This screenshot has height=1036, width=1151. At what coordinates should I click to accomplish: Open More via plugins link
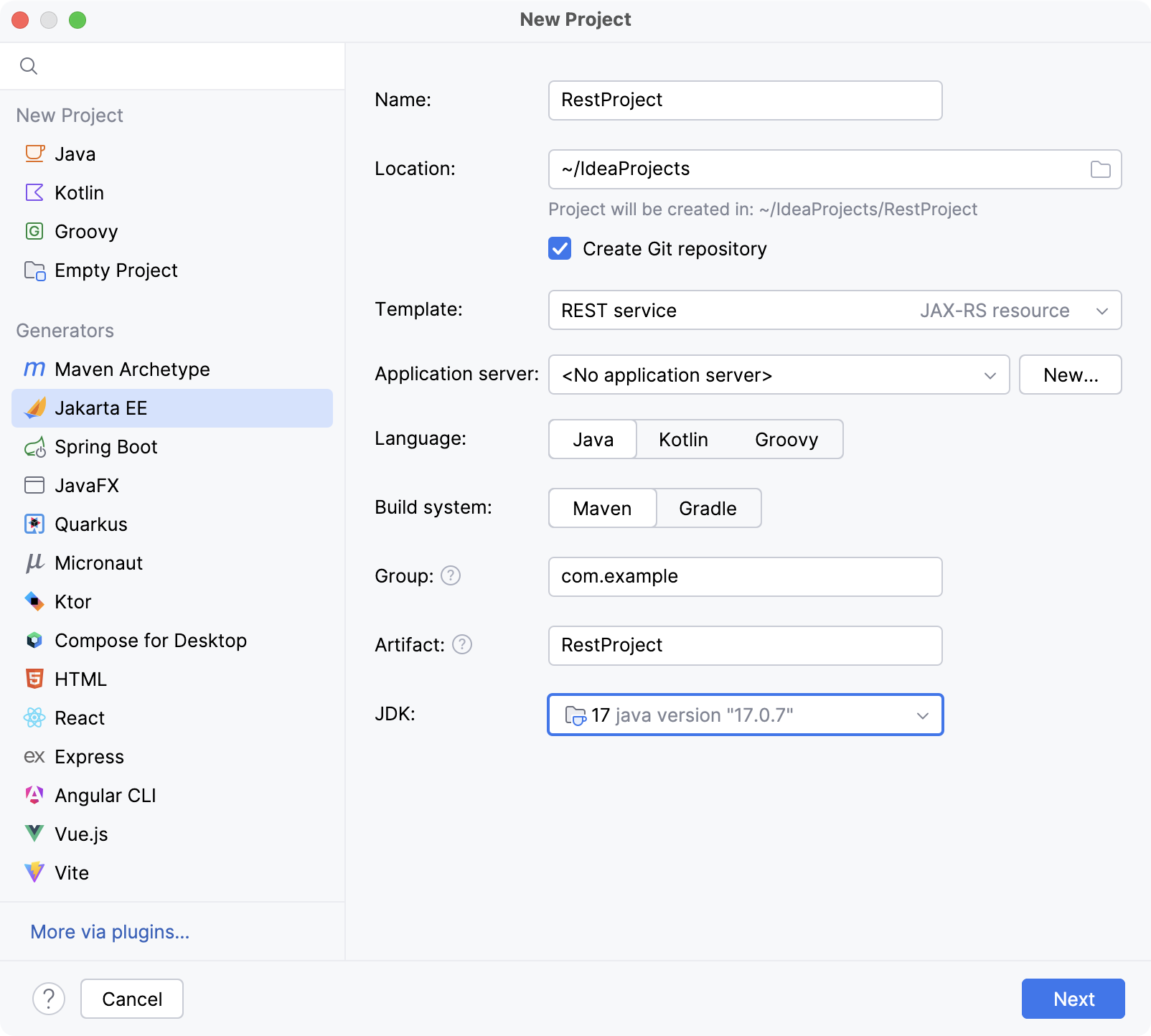click(109, 931)
